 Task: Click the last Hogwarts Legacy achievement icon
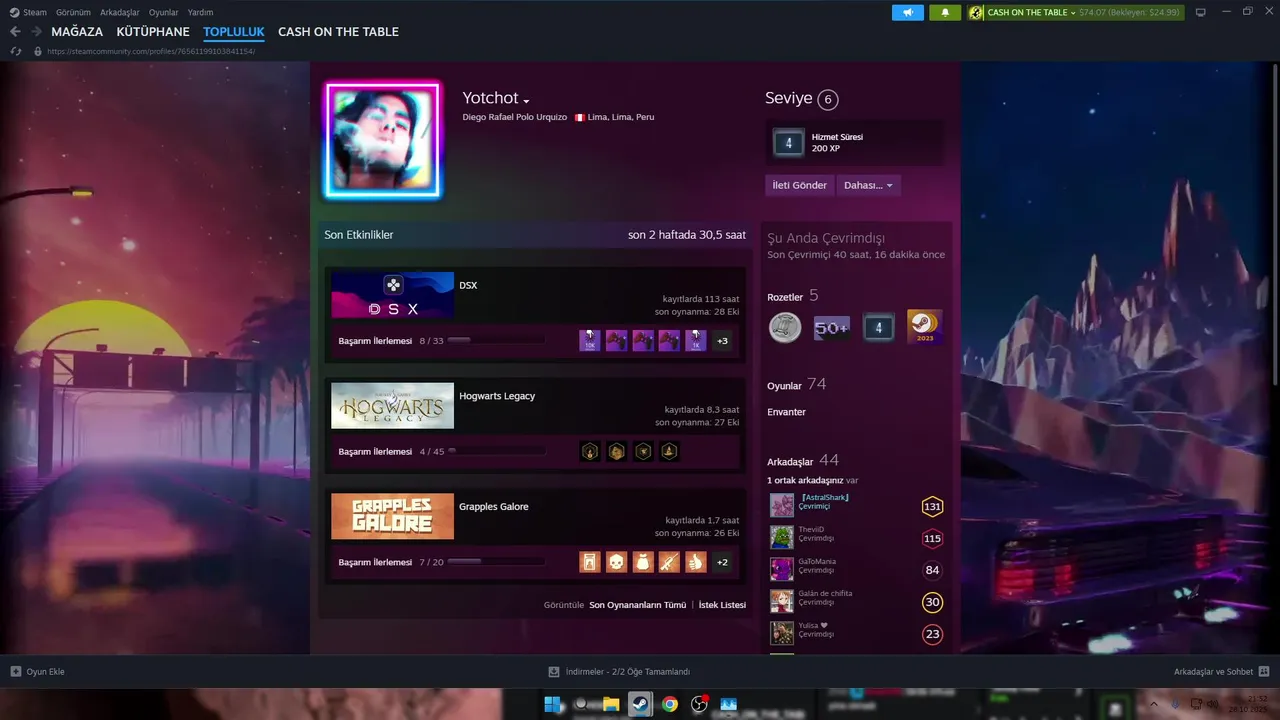(669, 452)
